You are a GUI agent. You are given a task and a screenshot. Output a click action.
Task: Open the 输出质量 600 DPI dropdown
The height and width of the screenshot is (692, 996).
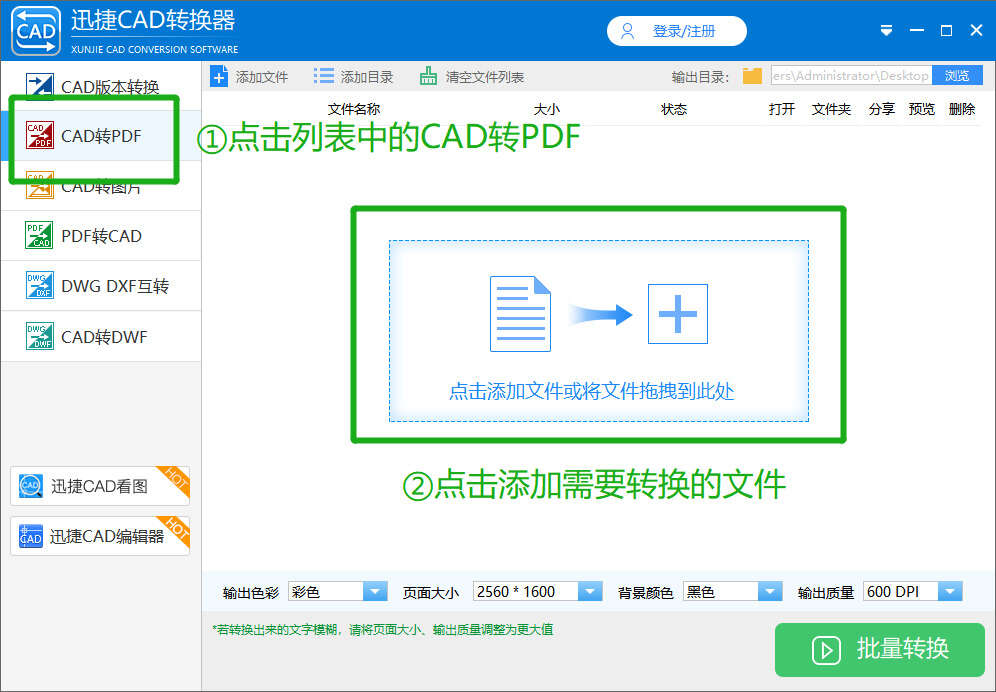pyautogui.click(x=913, y=592)
